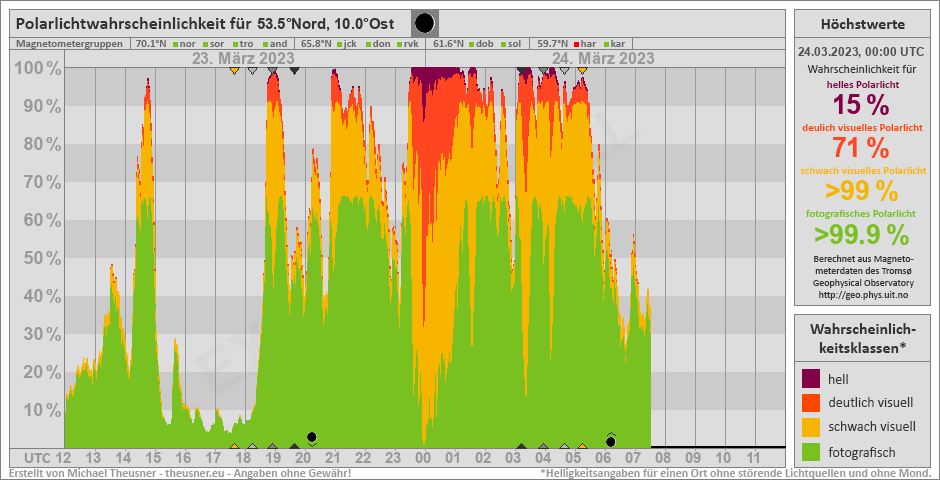Image resolution: width=940 pixels, height=480 pixels.
Task: Click the 'Magnetometergruppen' label
Action: tap(69, 44)
